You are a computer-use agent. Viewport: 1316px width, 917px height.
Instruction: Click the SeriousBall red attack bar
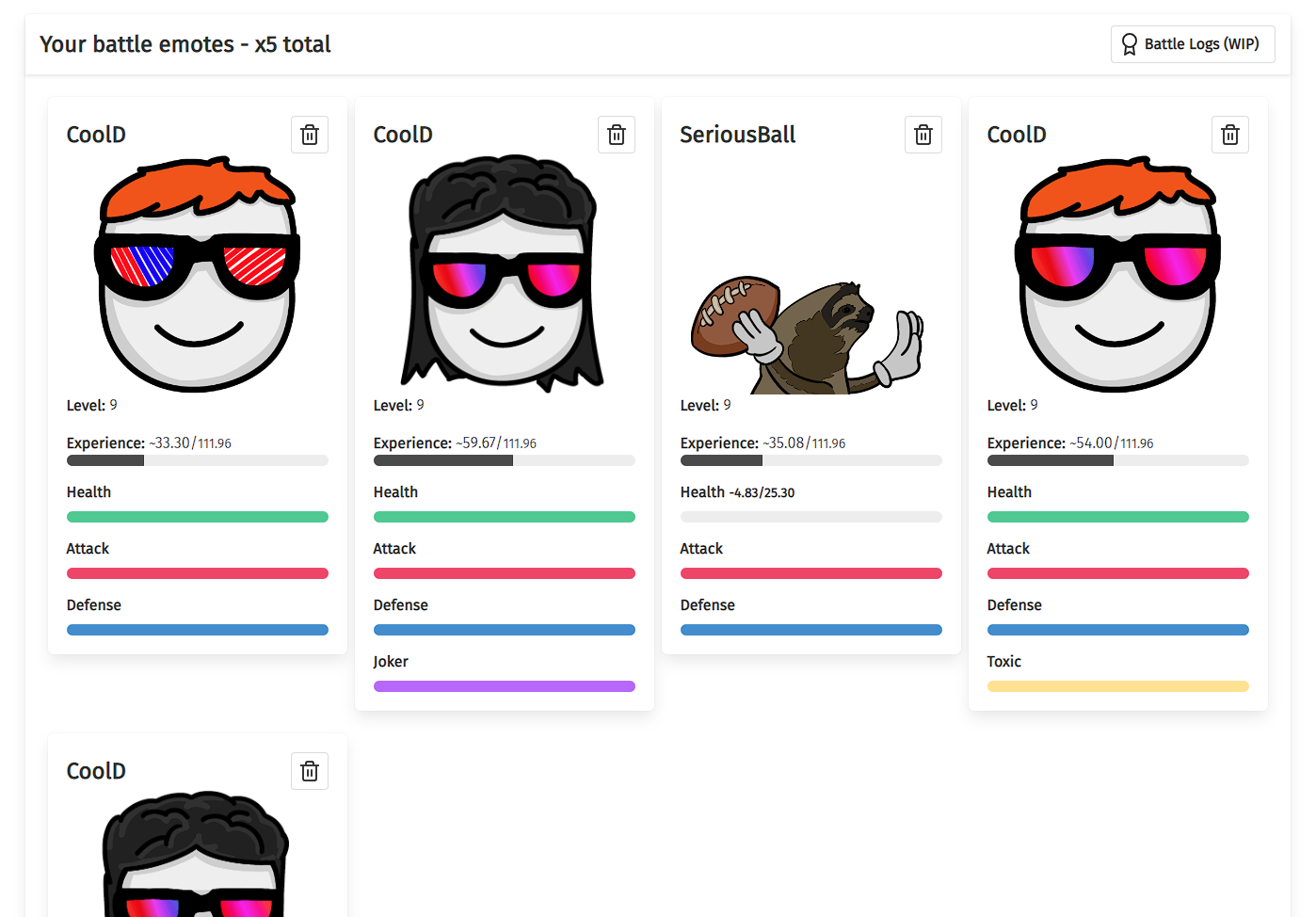click(x=811, y=573)
